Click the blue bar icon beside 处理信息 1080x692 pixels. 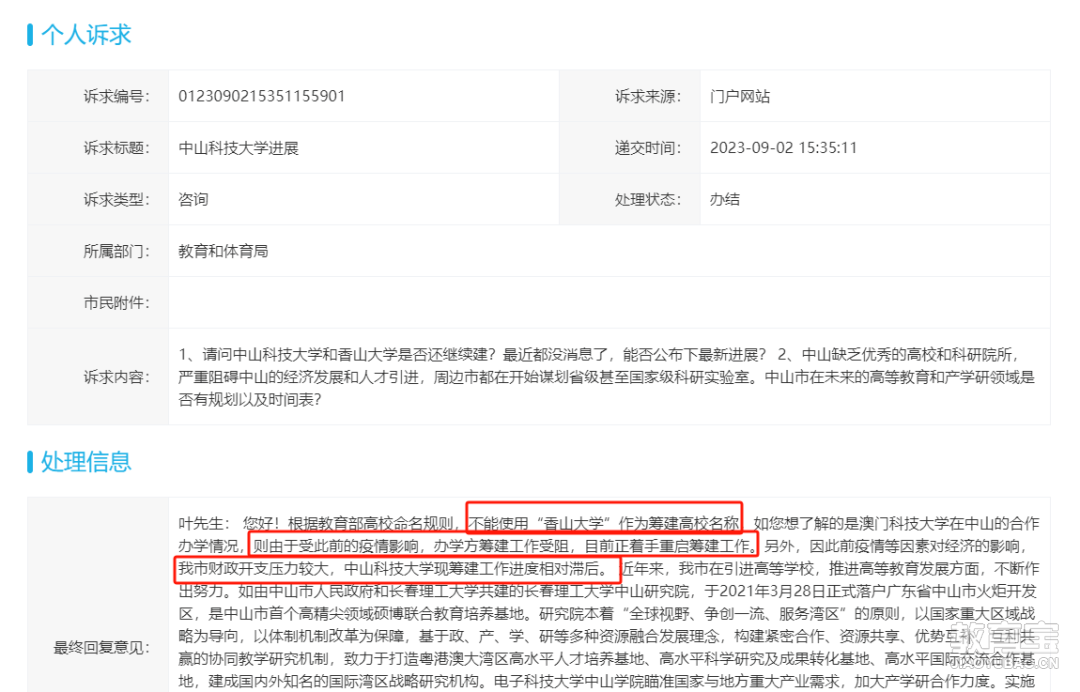[30, 461]
